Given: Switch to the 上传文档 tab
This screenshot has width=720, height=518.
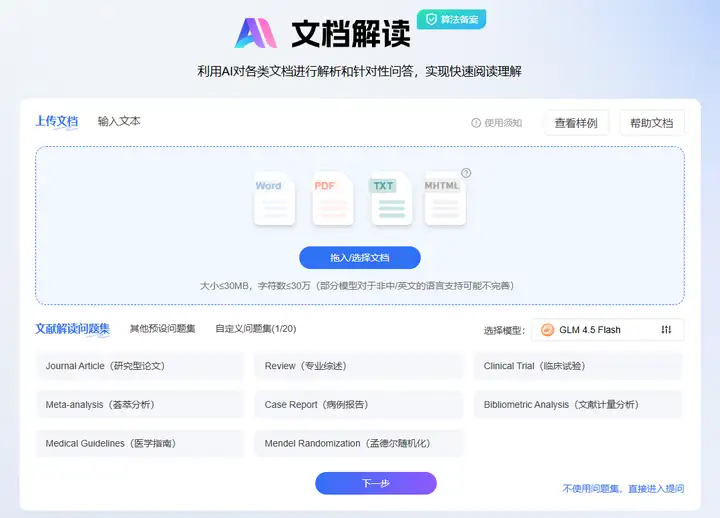Looking at the screenshot, I should pos(56,121).
